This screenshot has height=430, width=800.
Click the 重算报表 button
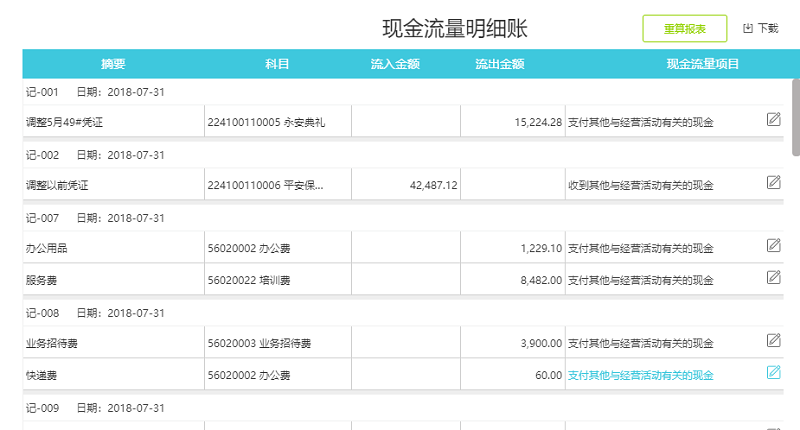684,29
